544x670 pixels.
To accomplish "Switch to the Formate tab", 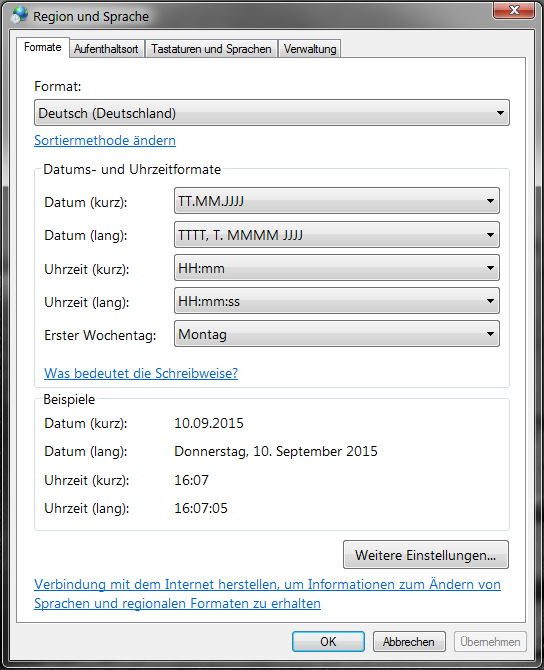I will pos(42,47).
